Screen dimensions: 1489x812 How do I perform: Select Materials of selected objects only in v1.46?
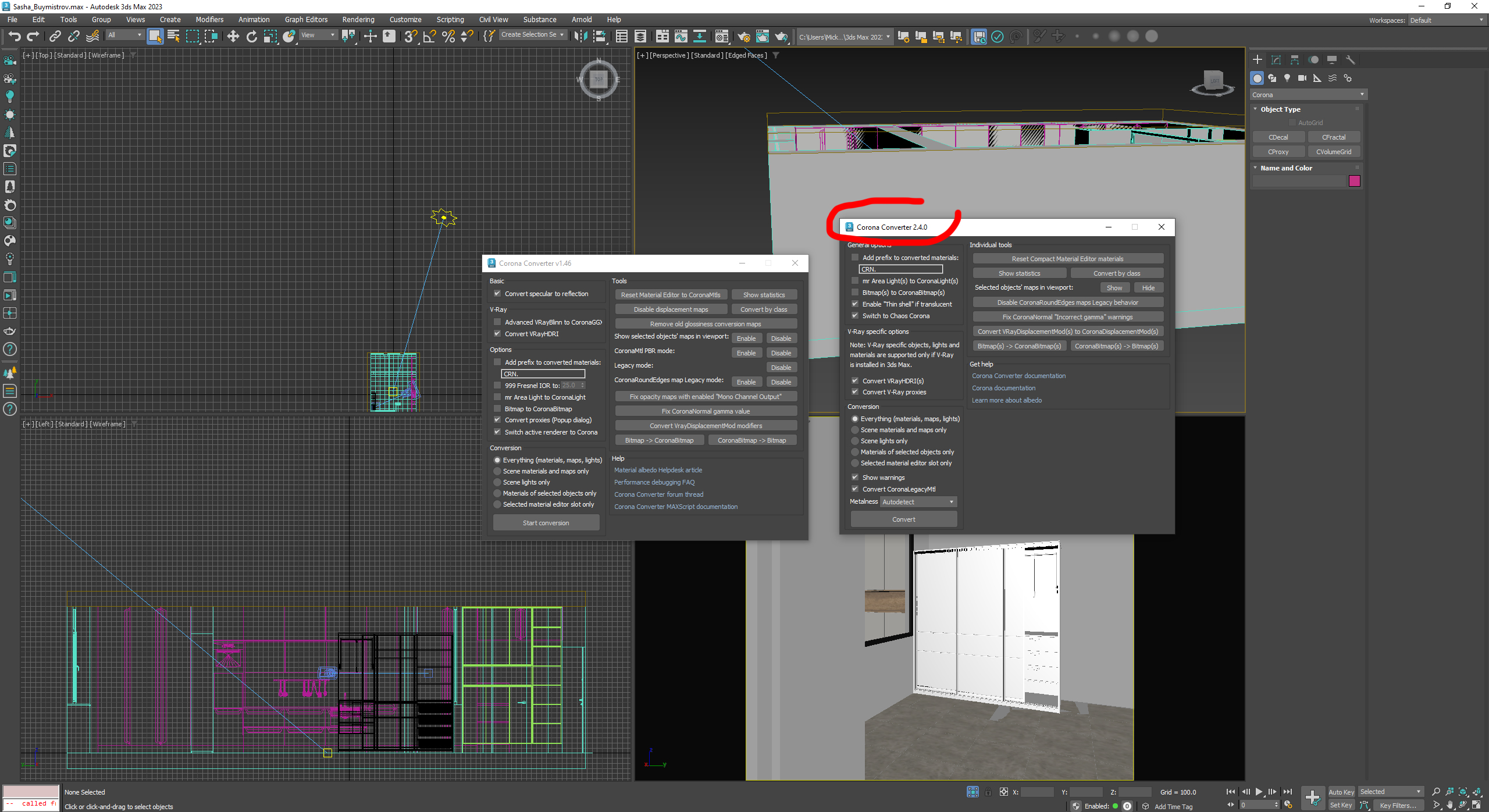tap(497, 493)
